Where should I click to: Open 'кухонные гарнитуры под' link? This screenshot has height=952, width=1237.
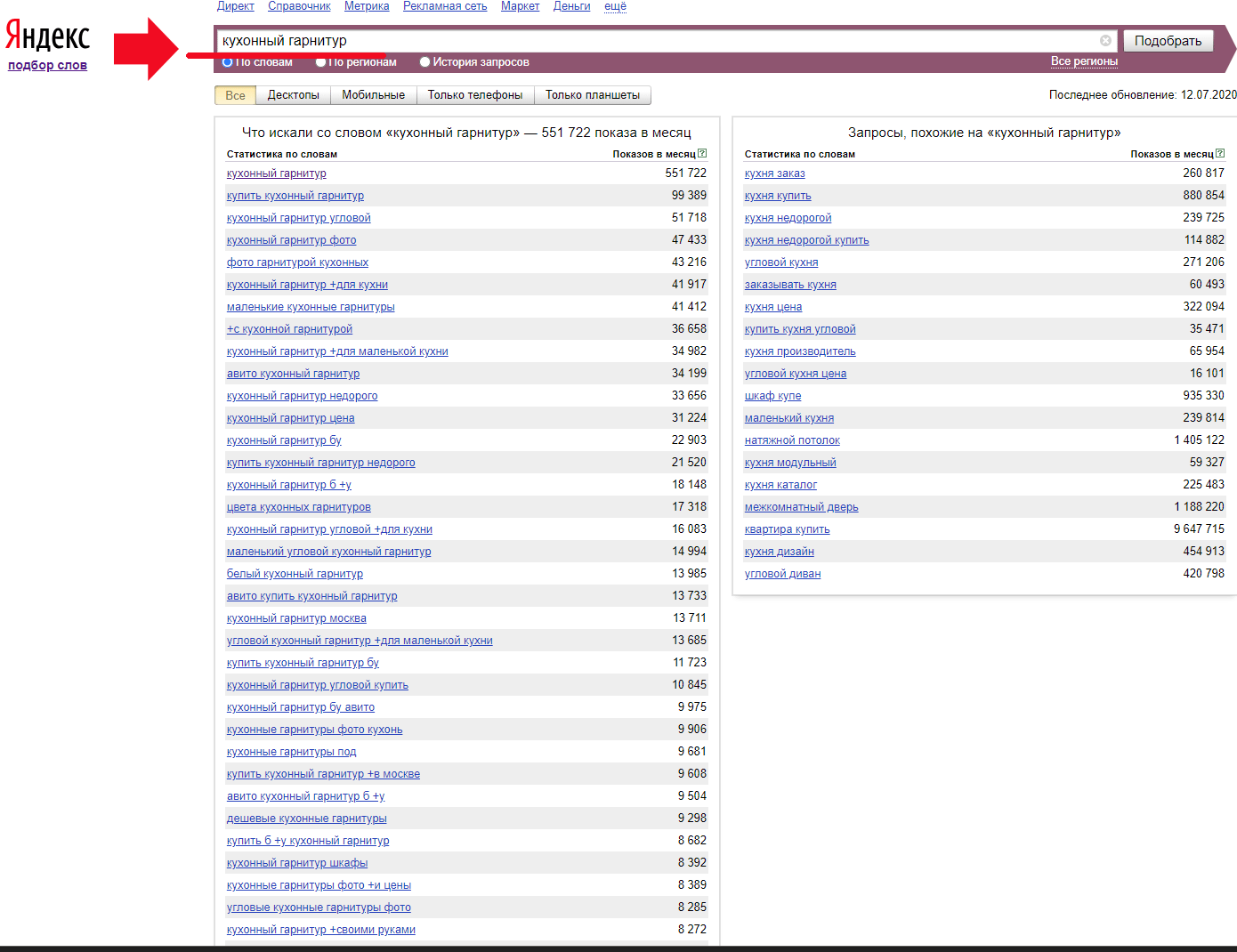pyautogui.click(x=291, y=752)
